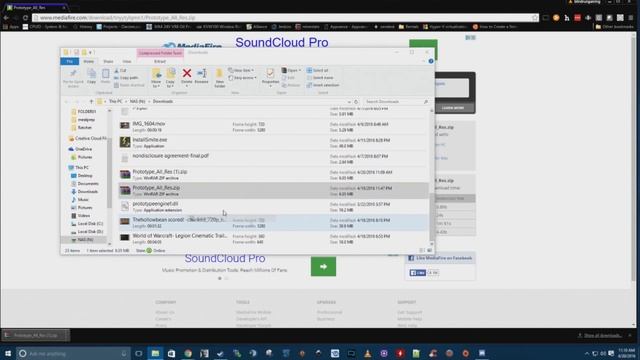Click the SoundCloud Pro ad heading at top
Screen dimensions: 640x360
tap(282, 42)
